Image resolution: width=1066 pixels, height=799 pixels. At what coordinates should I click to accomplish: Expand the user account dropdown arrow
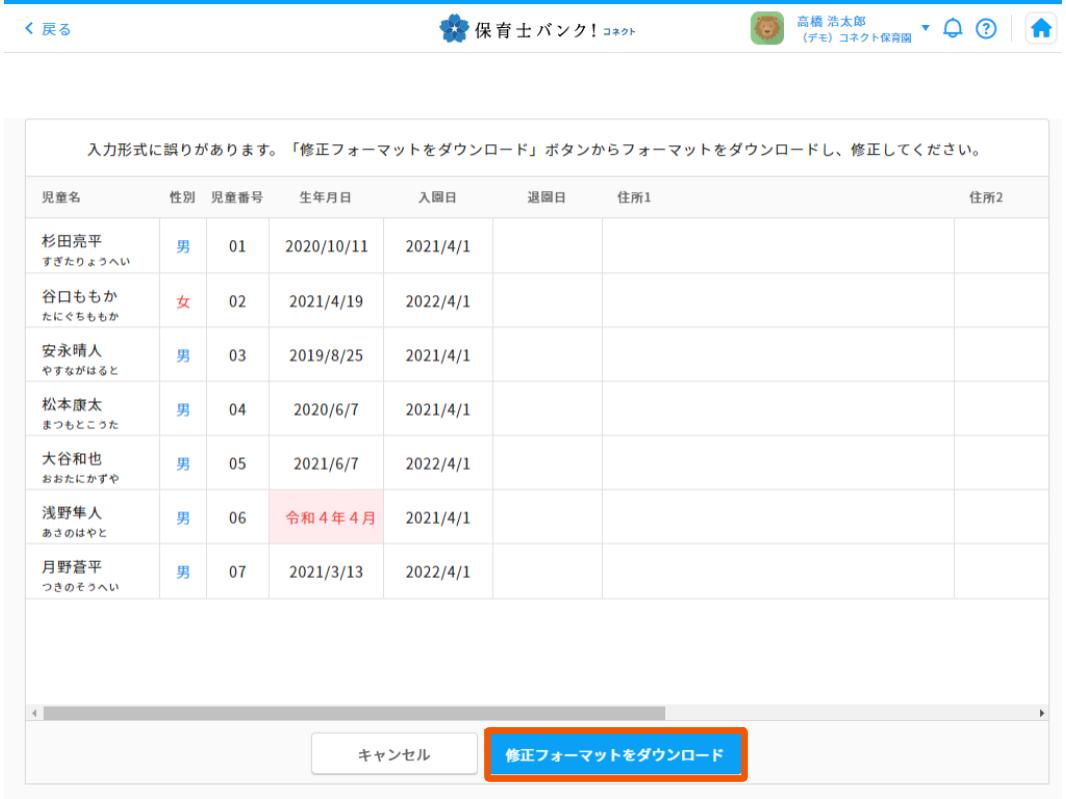click(925, 27)
